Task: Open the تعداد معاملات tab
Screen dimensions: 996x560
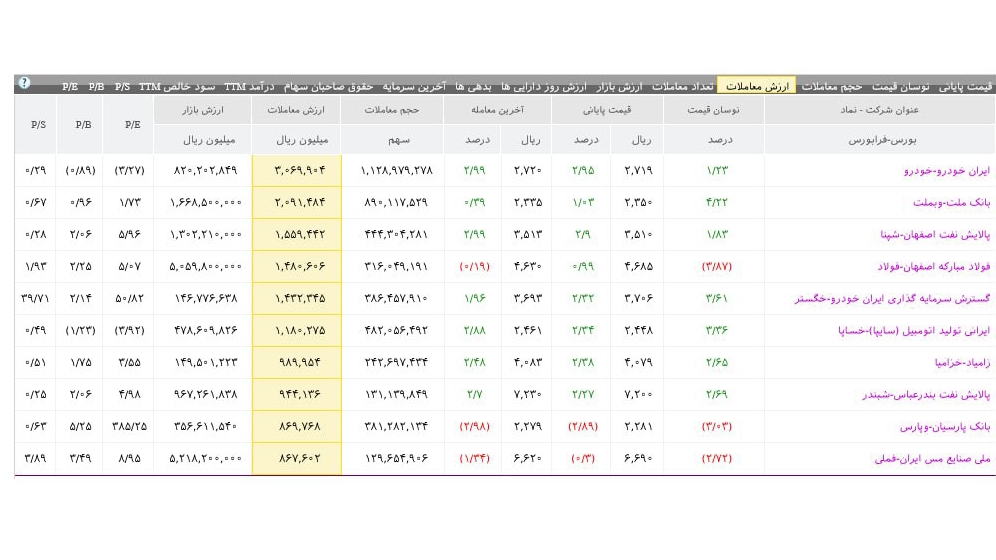Action: click(x=683, y=86)
